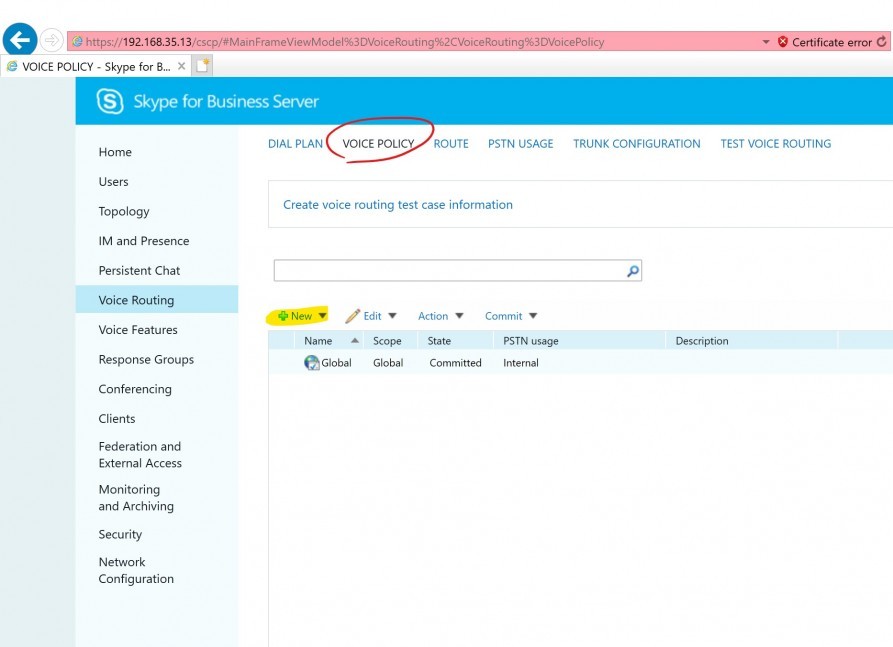893x647 pixels.
Task: Open the Action dropdown menu
Action: pyautogui.click(x=441, y=316)
